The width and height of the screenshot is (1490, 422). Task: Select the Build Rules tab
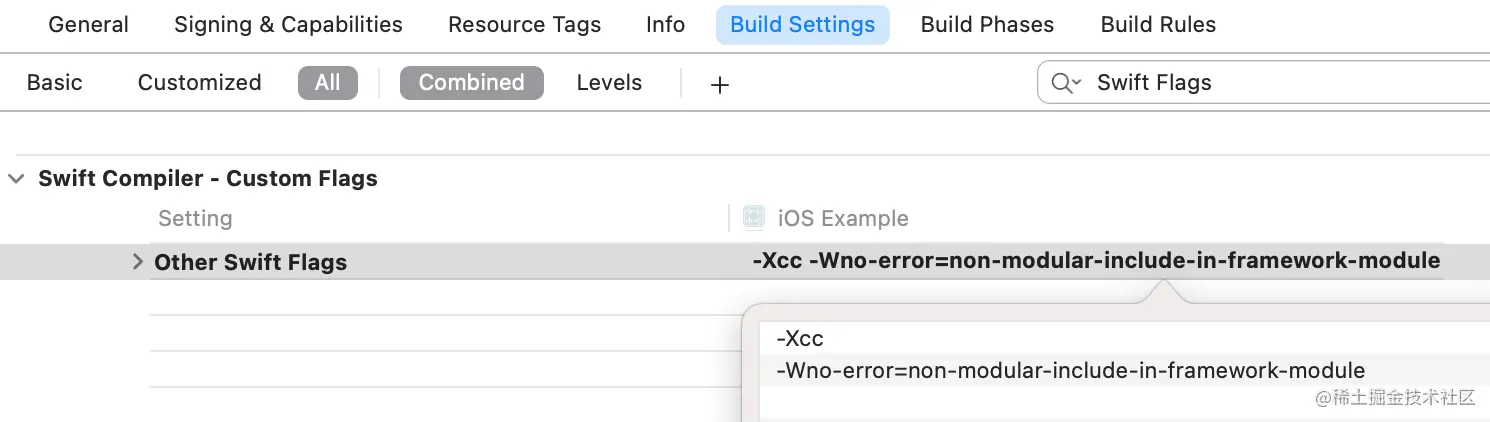1158,25
